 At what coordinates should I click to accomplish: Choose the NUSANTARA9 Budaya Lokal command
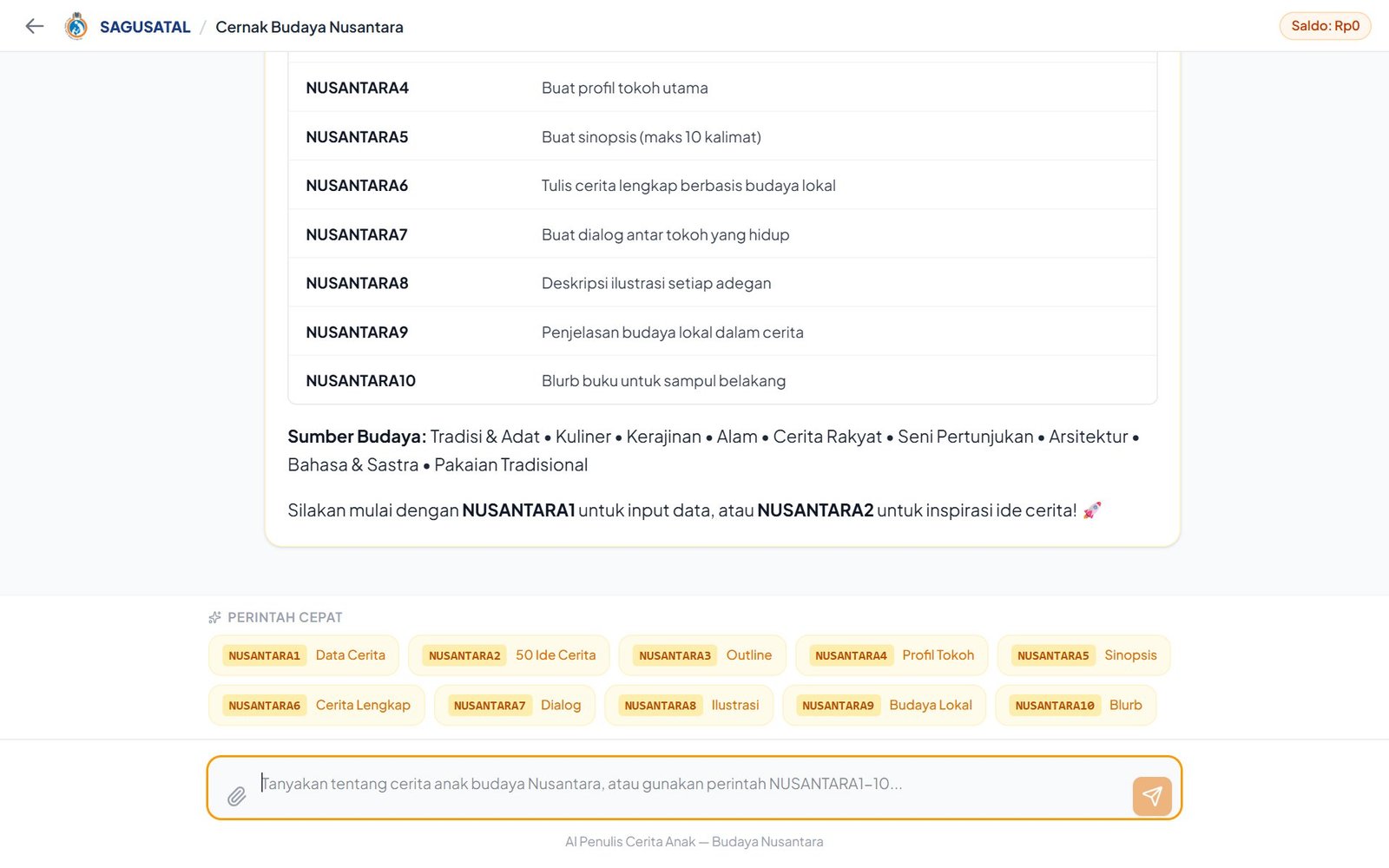[885, 705]
